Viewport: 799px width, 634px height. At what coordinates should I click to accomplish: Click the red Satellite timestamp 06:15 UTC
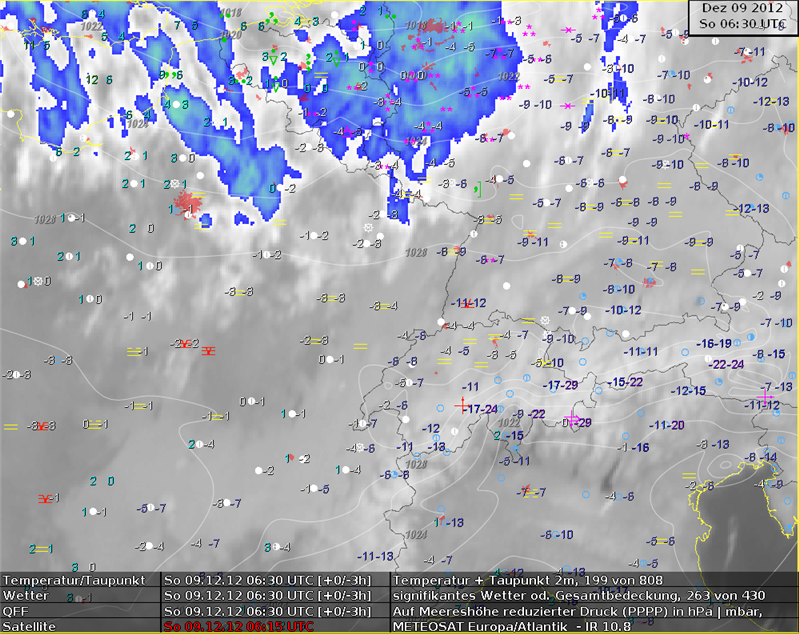pyautogui.click(x=238, y=626)
